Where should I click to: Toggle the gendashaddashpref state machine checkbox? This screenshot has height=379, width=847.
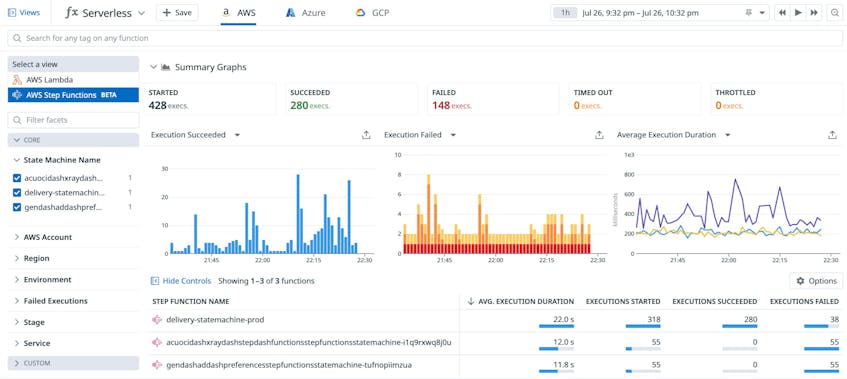point(17,207)
